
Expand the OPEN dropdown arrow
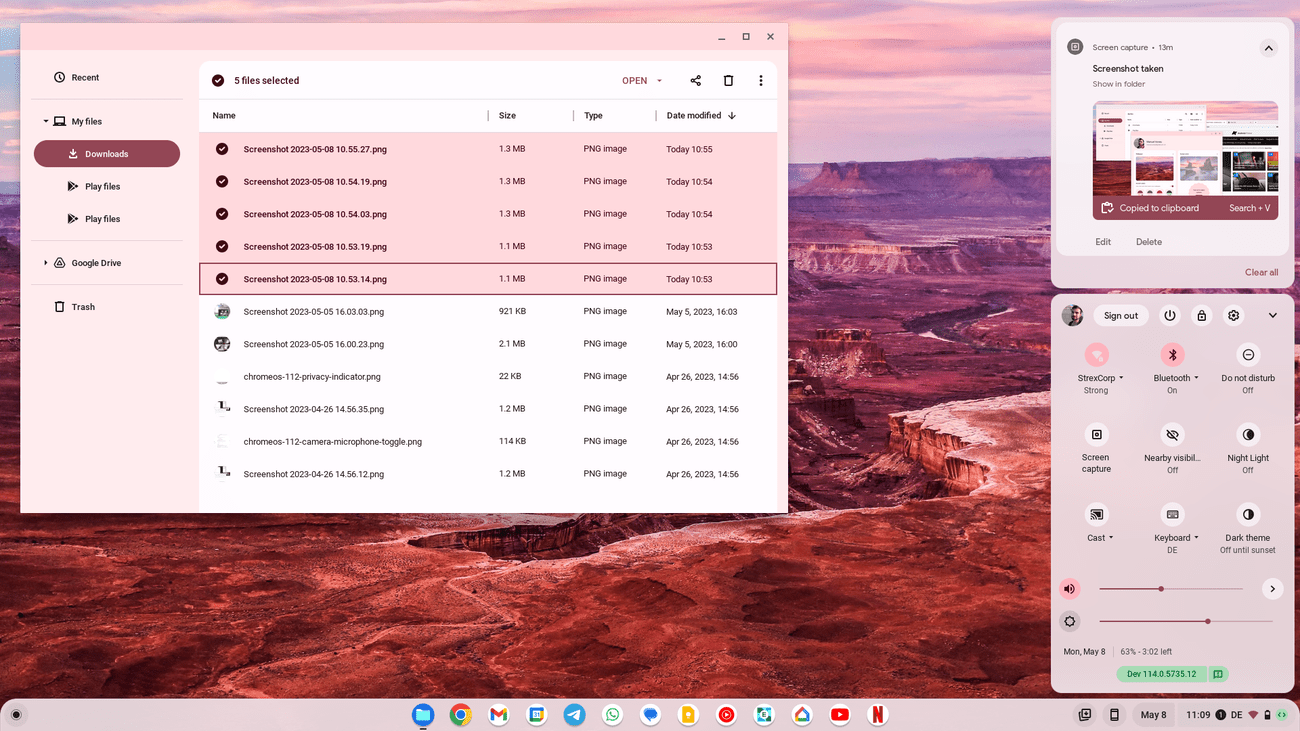(659, 81)
